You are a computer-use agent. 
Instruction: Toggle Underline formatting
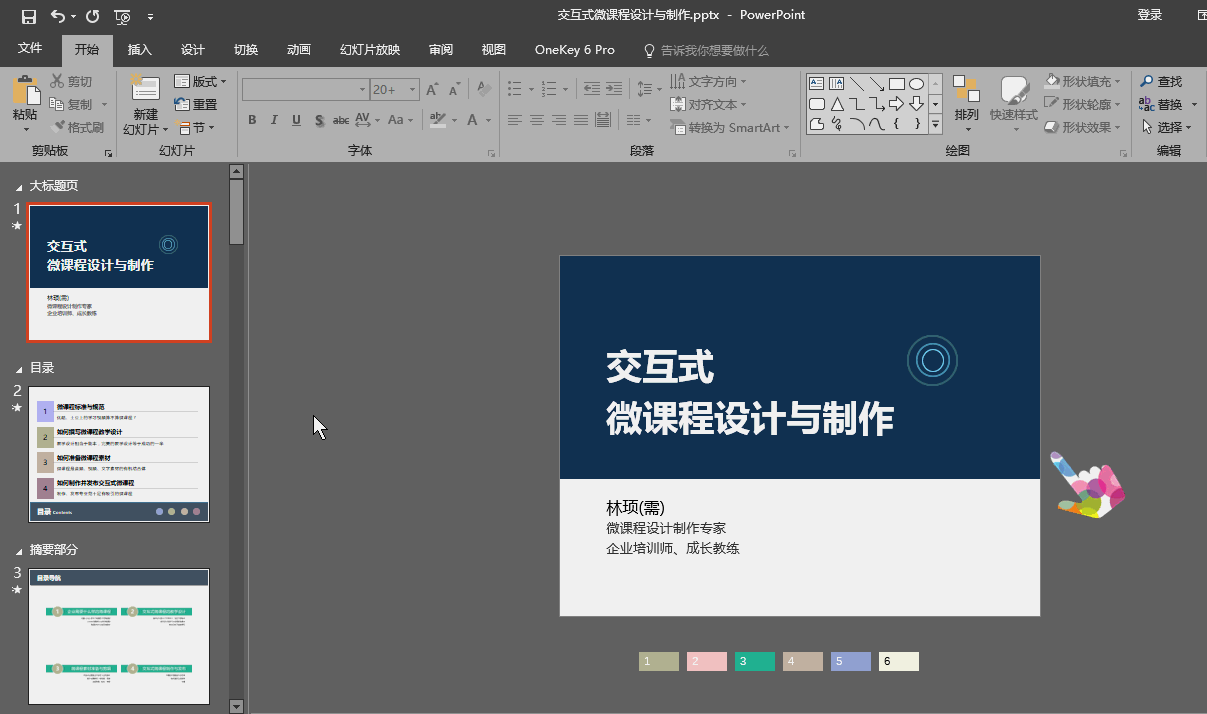tap(296, 120)
